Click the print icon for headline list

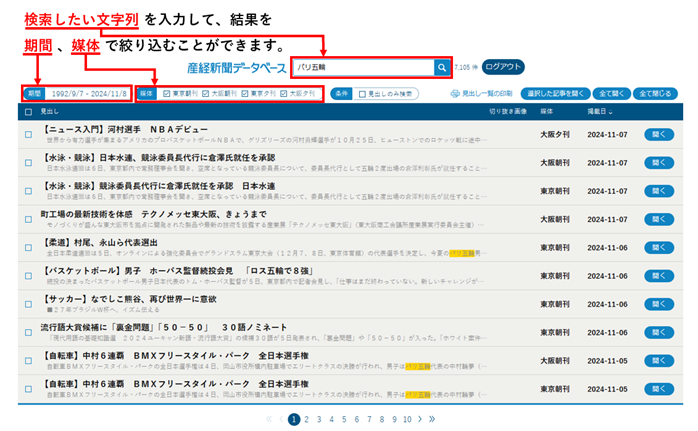tap(456, 94)
